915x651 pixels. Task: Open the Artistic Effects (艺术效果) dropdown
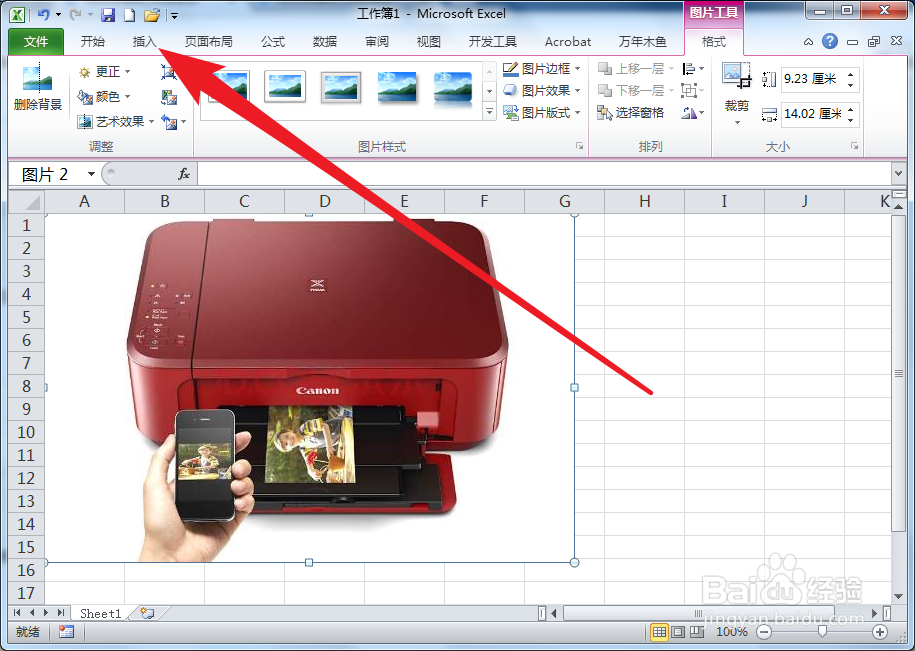click(116, 121)
